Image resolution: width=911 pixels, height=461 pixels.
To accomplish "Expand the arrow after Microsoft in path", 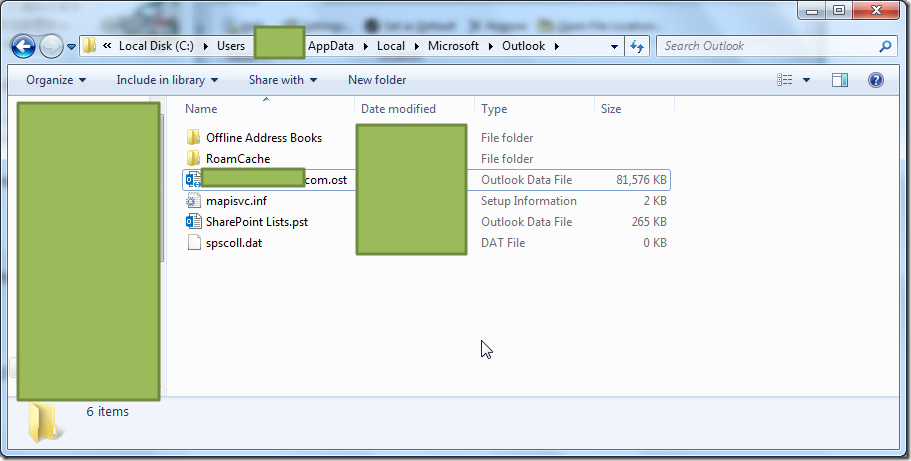I will click(x=490, y=47).
